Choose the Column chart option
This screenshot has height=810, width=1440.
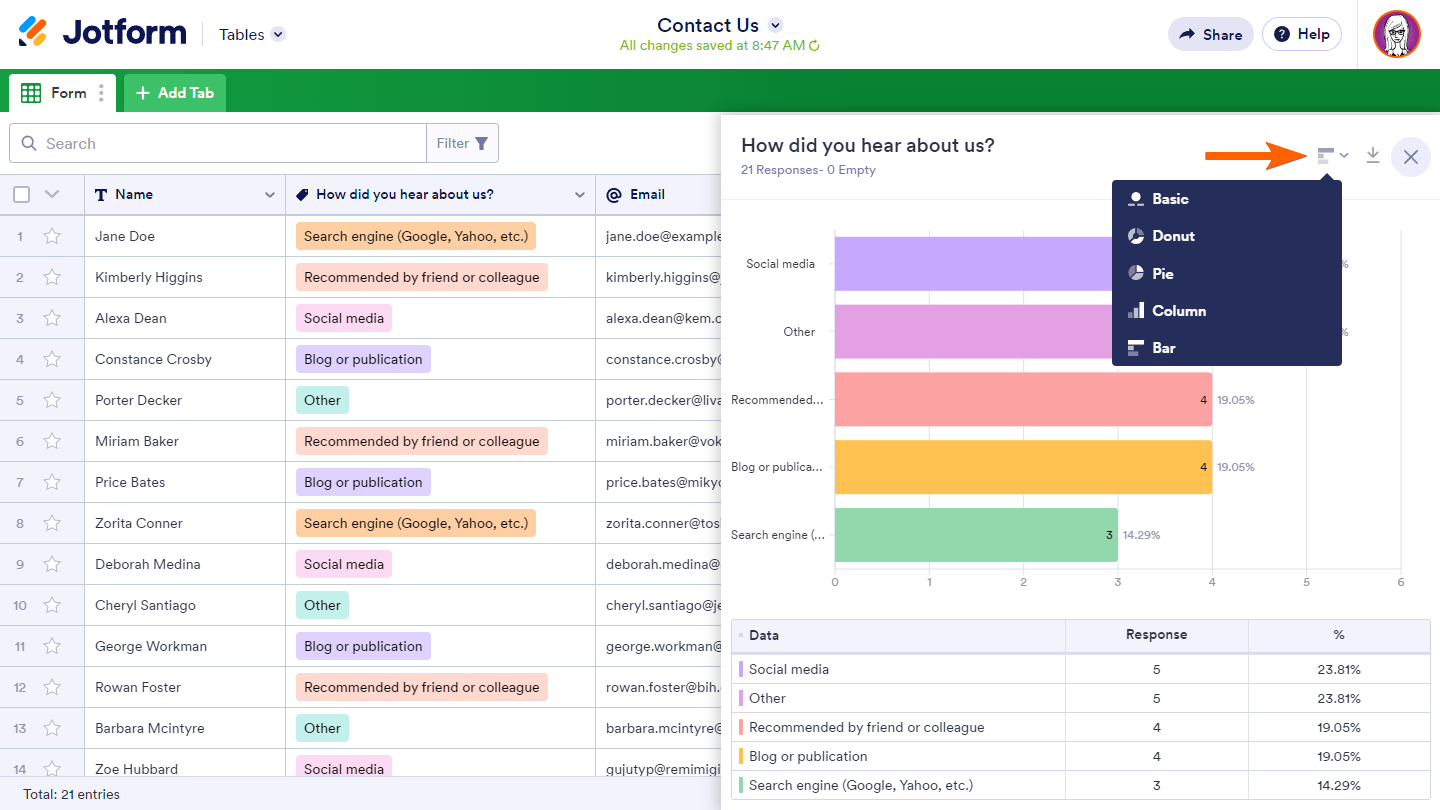[x=1178, y=311]
